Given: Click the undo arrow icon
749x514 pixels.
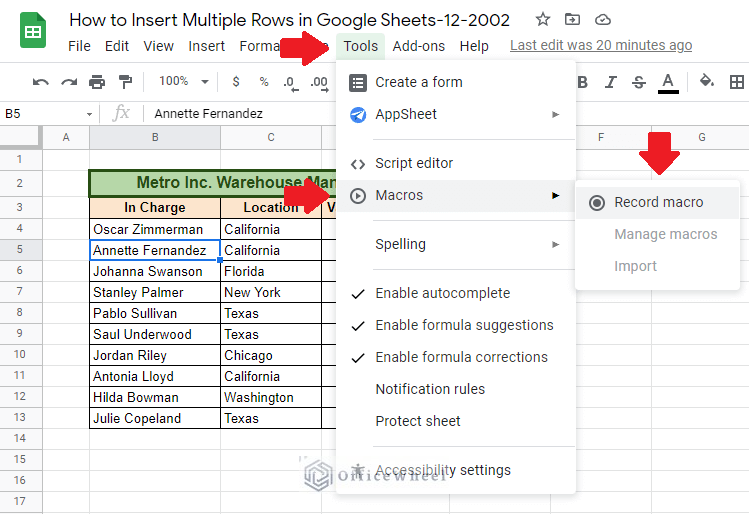Looking at the screenshot, I should (40, 82).
